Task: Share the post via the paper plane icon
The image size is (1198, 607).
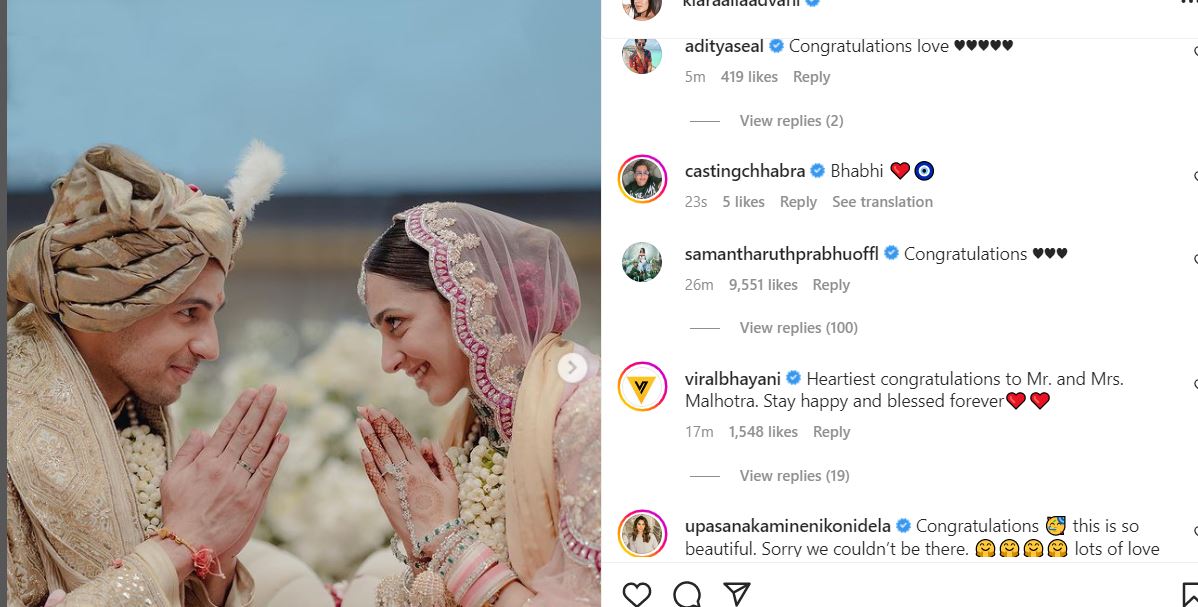Action: pos(737,593)
